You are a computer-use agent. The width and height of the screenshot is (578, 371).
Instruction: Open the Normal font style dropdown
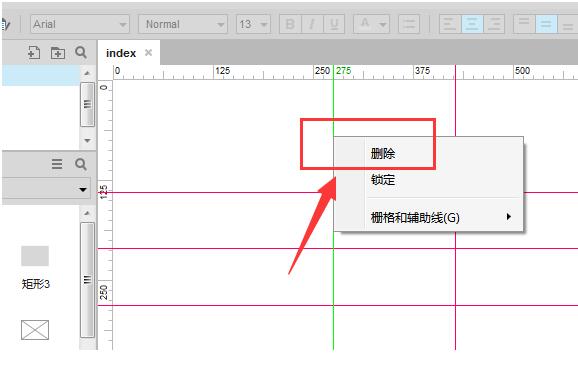point(183,24)
